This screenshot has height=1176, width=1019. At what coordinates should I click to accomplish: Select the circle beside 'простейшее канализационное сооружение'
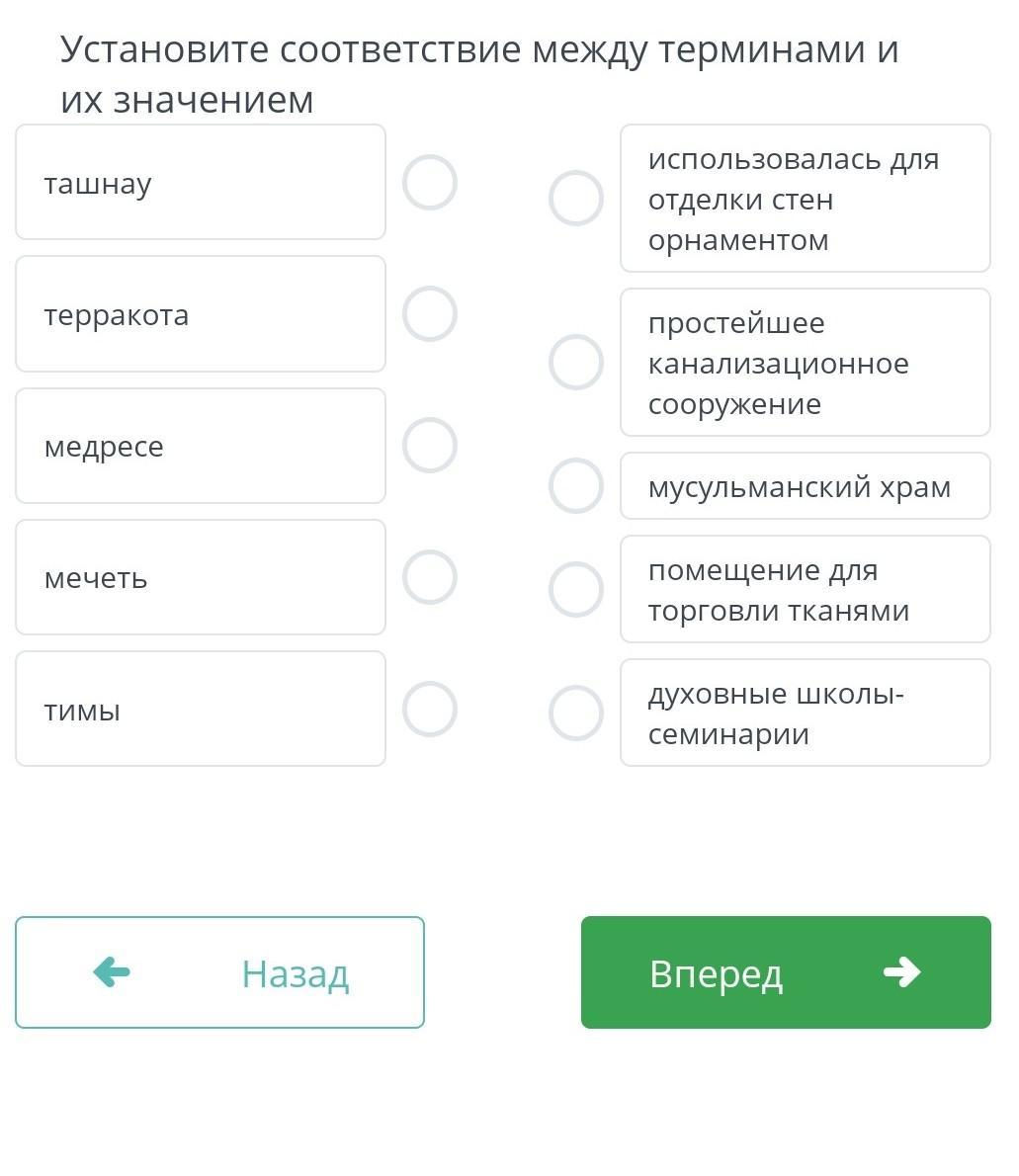pos(576,363)
